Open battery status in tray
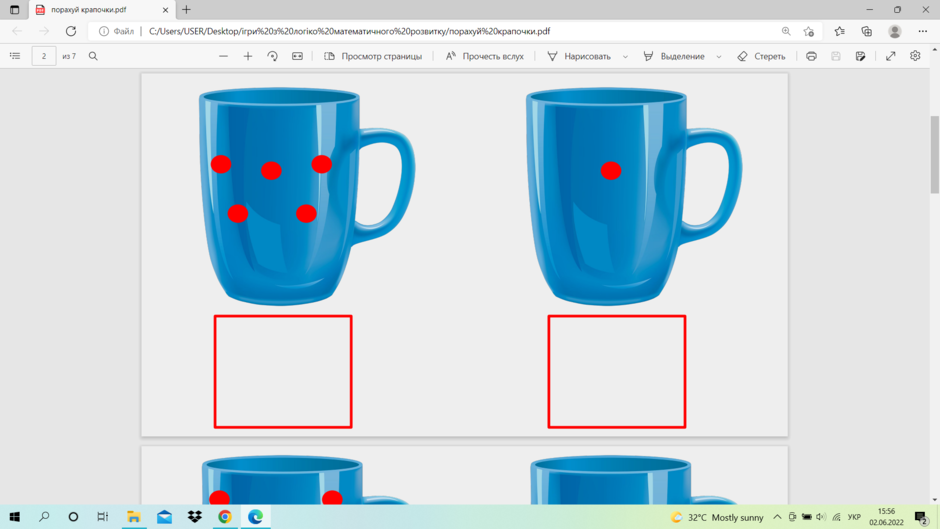This screenshot has height=529, width=940. (x=807, y=517)
